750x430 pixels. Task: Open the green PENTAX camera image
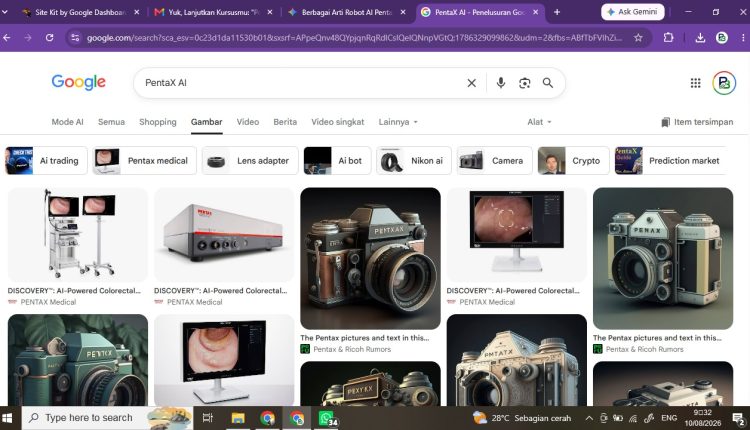click(x=78, y=360)
